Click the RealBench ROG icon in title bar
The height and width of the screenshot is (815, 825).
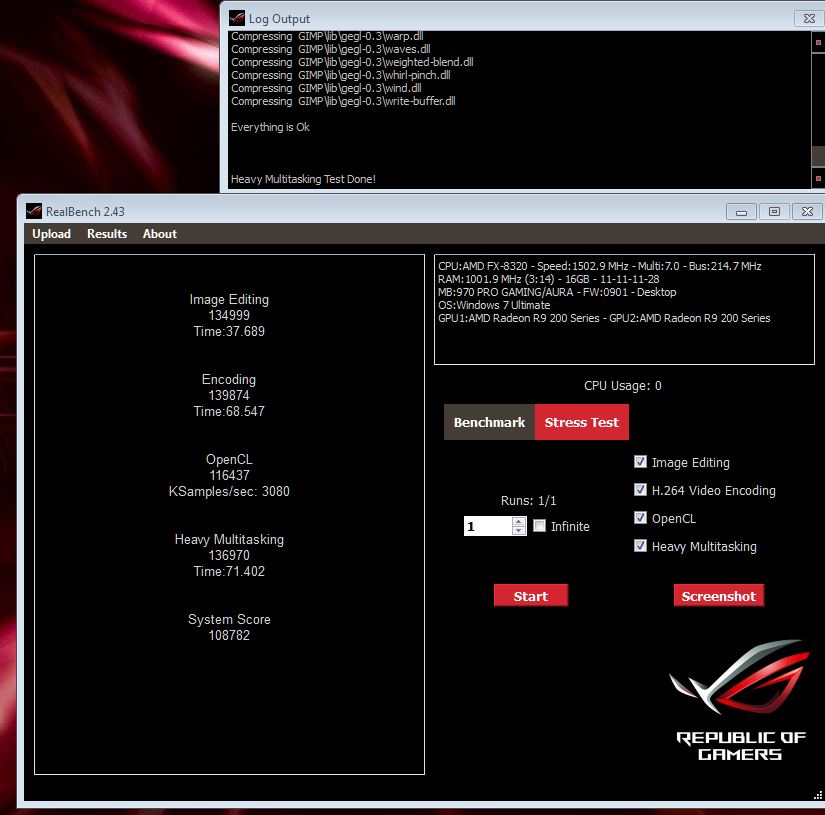(34, 211)
